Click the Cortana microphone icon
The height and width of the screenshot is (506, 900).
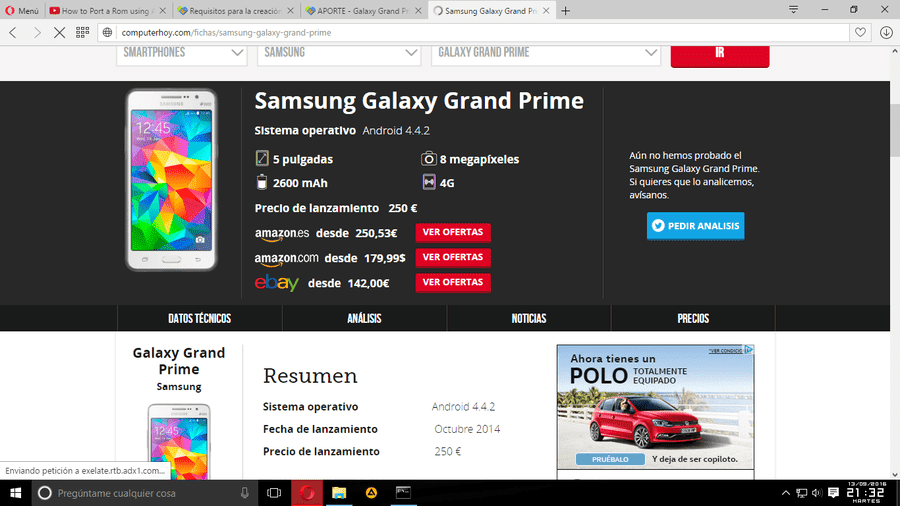point(245,493)
